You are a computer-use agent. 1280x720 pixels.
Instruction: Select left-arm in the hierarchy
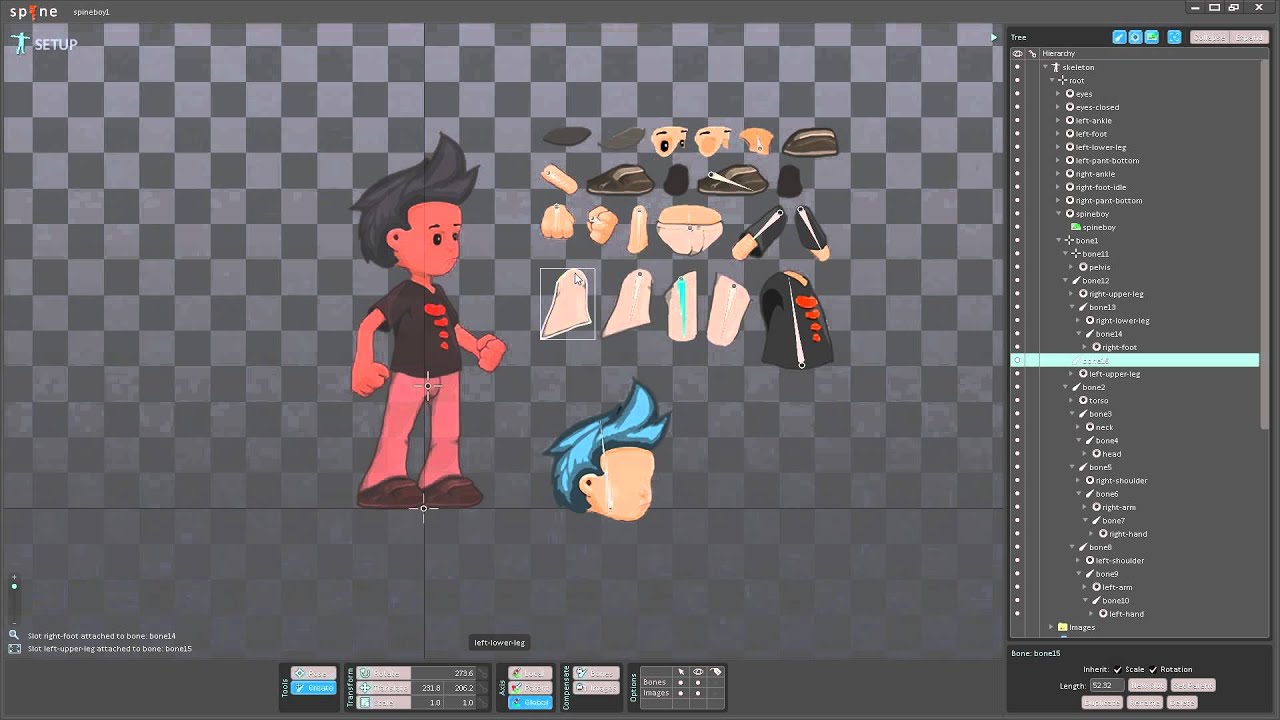coord(1118,587)
